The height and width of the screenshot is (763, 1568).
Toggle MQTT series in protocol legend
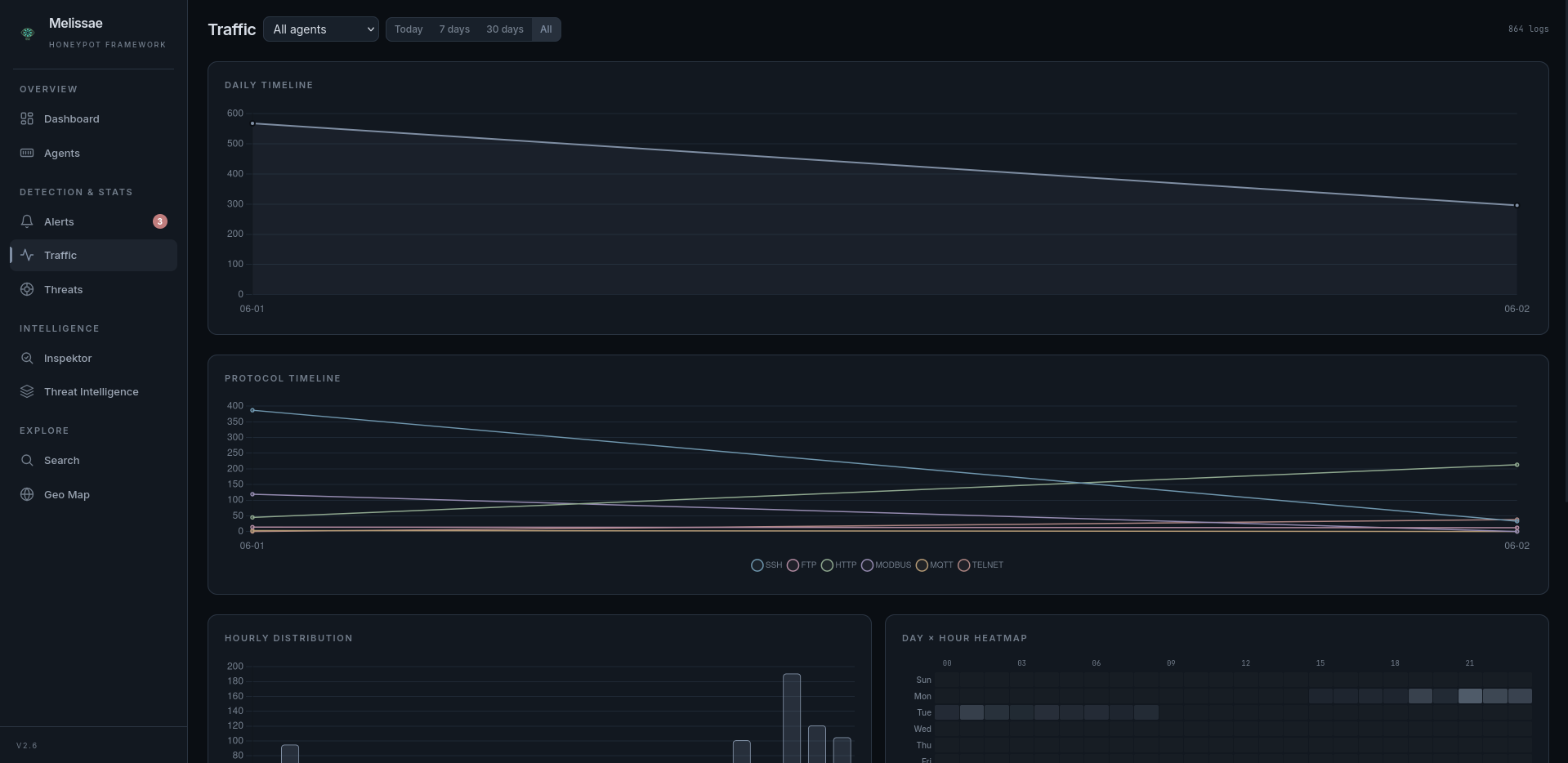point(935,565)
